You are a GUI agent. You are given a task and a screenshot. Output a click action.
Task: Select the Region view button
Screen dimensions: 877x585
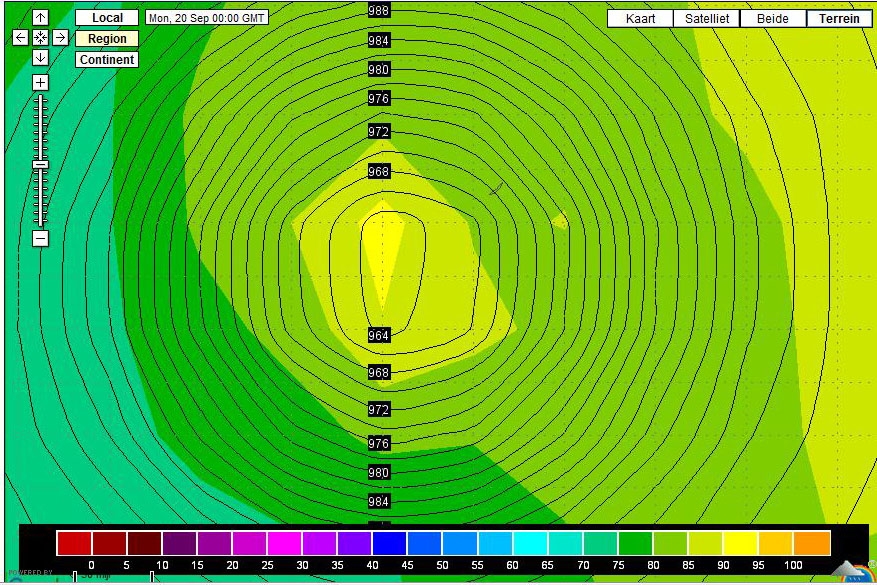coord(107,39)
